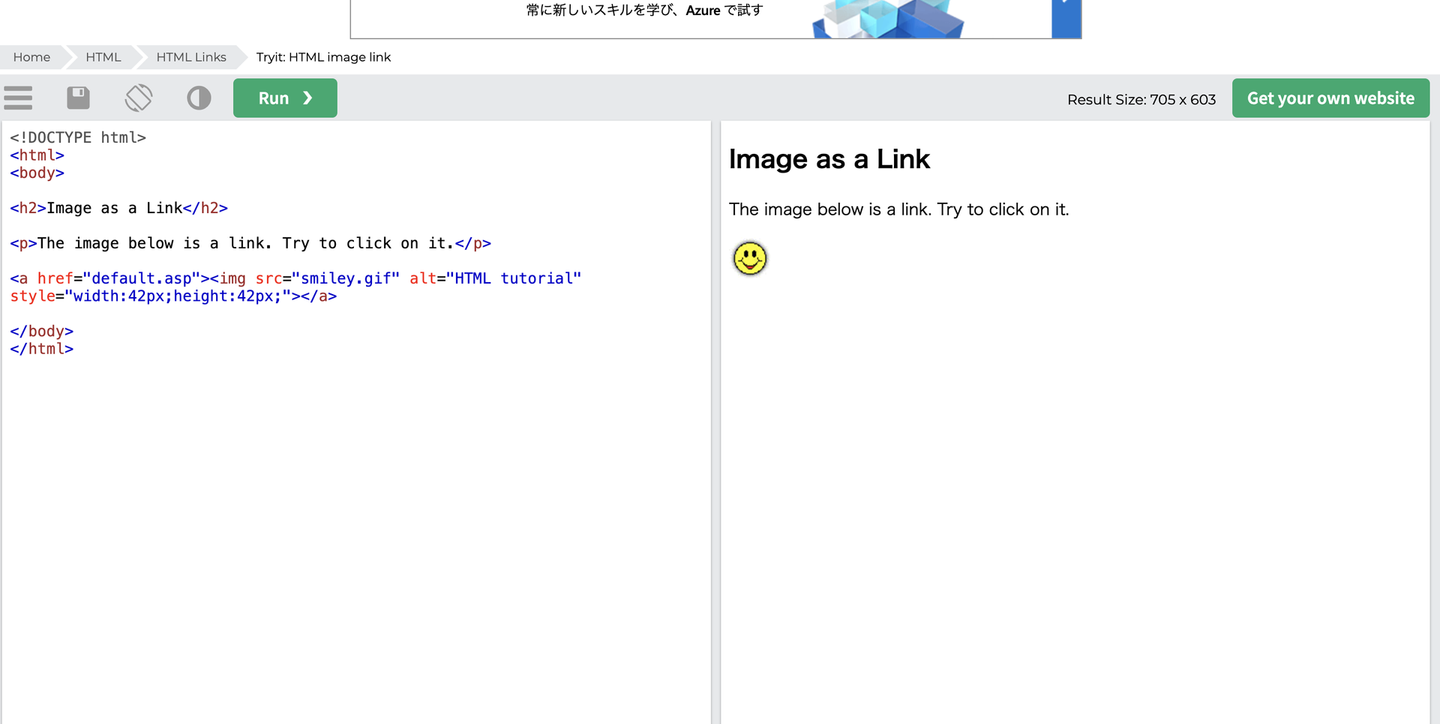Open the hamburger menu icon
Viewport: 1440px width, 724px height.
(x=18, y=98)
